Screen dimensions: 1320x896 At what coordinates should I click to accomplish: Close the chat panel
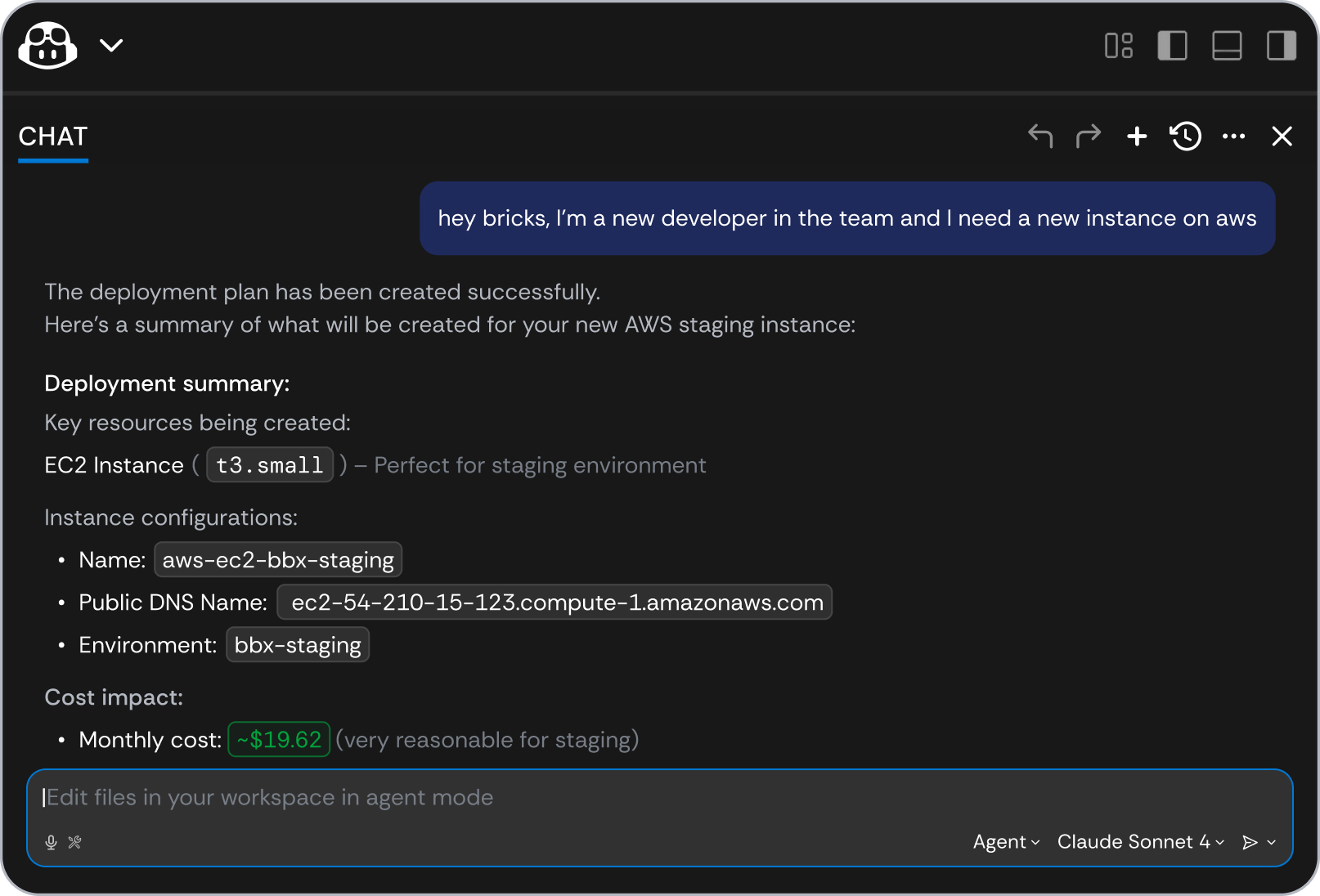point(1282,136)
